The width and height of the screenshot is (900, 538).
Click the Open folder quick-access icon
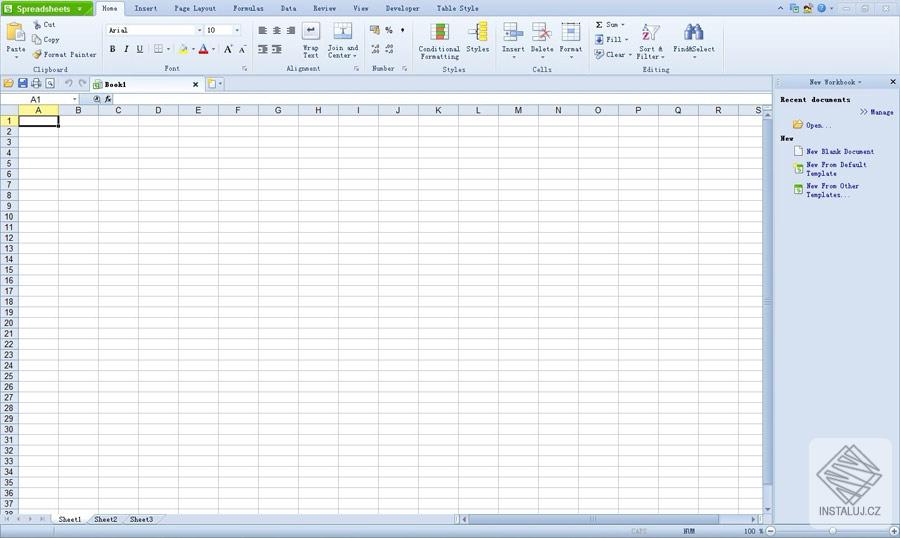click(x=9, y=84)
